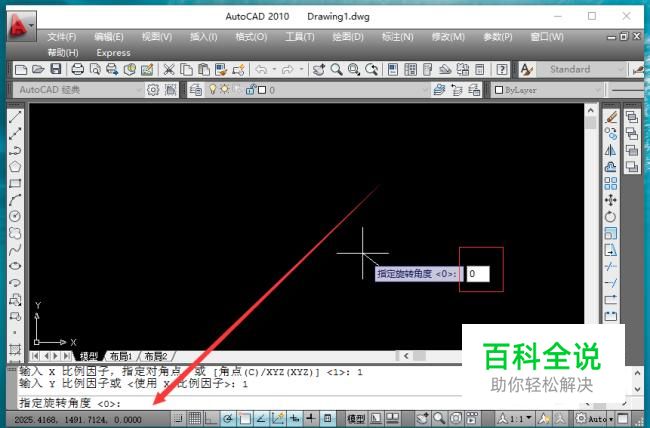The image size is (650, 428).
Task: Select the Polygon draw tool
Action: pos(15,166)
